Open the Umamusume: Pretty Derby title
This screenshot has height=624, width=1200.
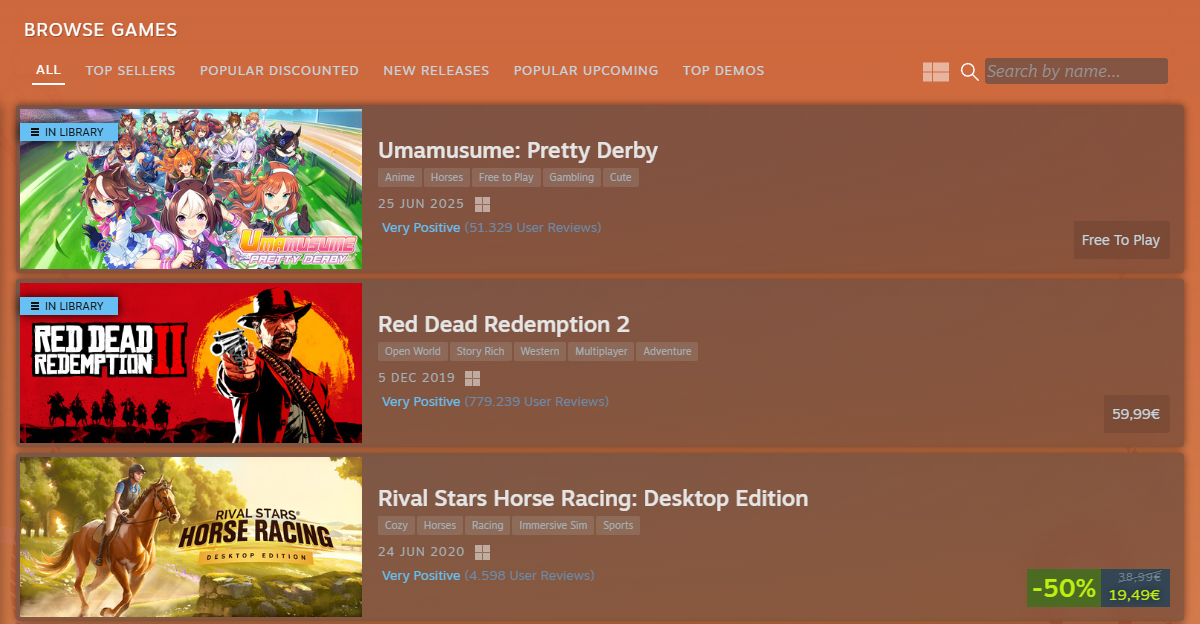tap(518, 151)
